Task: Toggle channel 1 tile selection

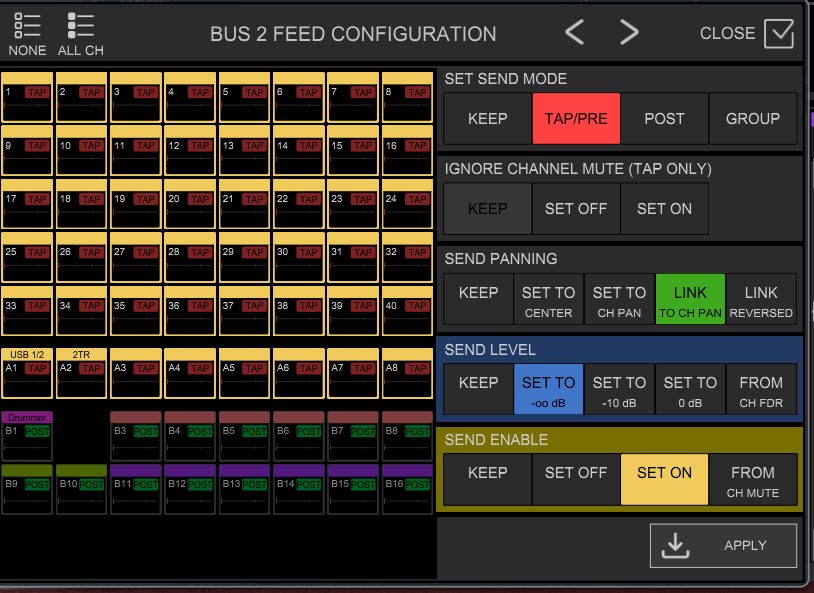Action: (x=27, y=97)
